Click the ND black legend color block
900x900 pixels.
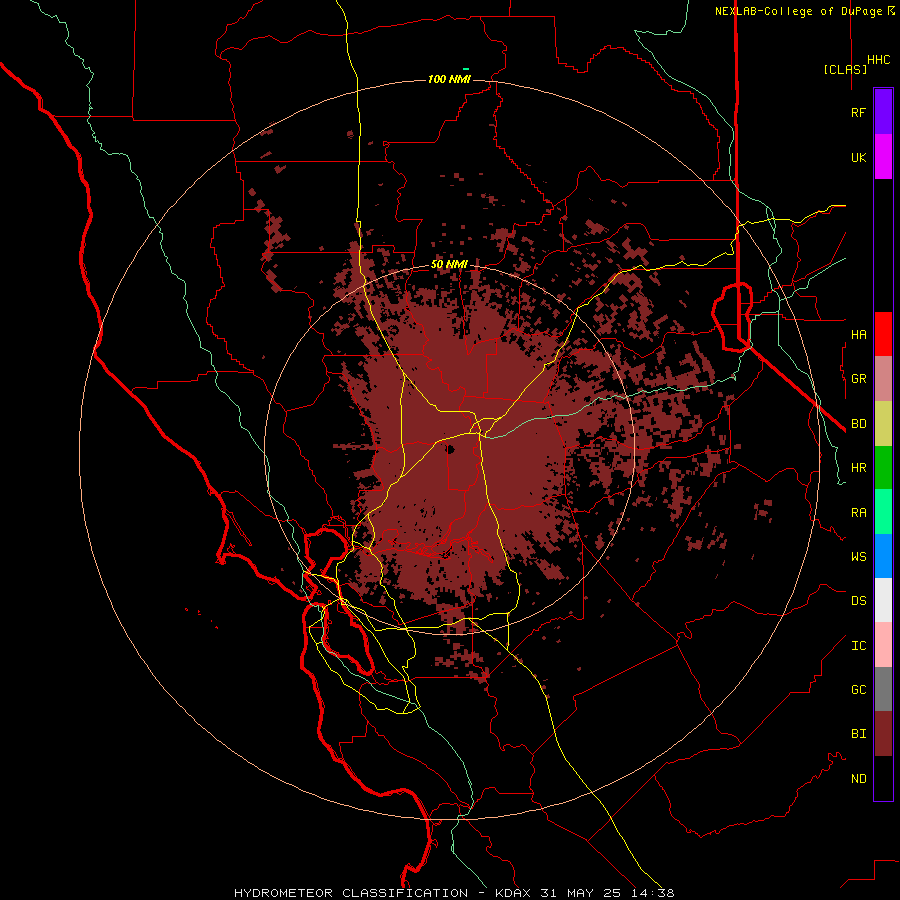[x=883, y=778]
